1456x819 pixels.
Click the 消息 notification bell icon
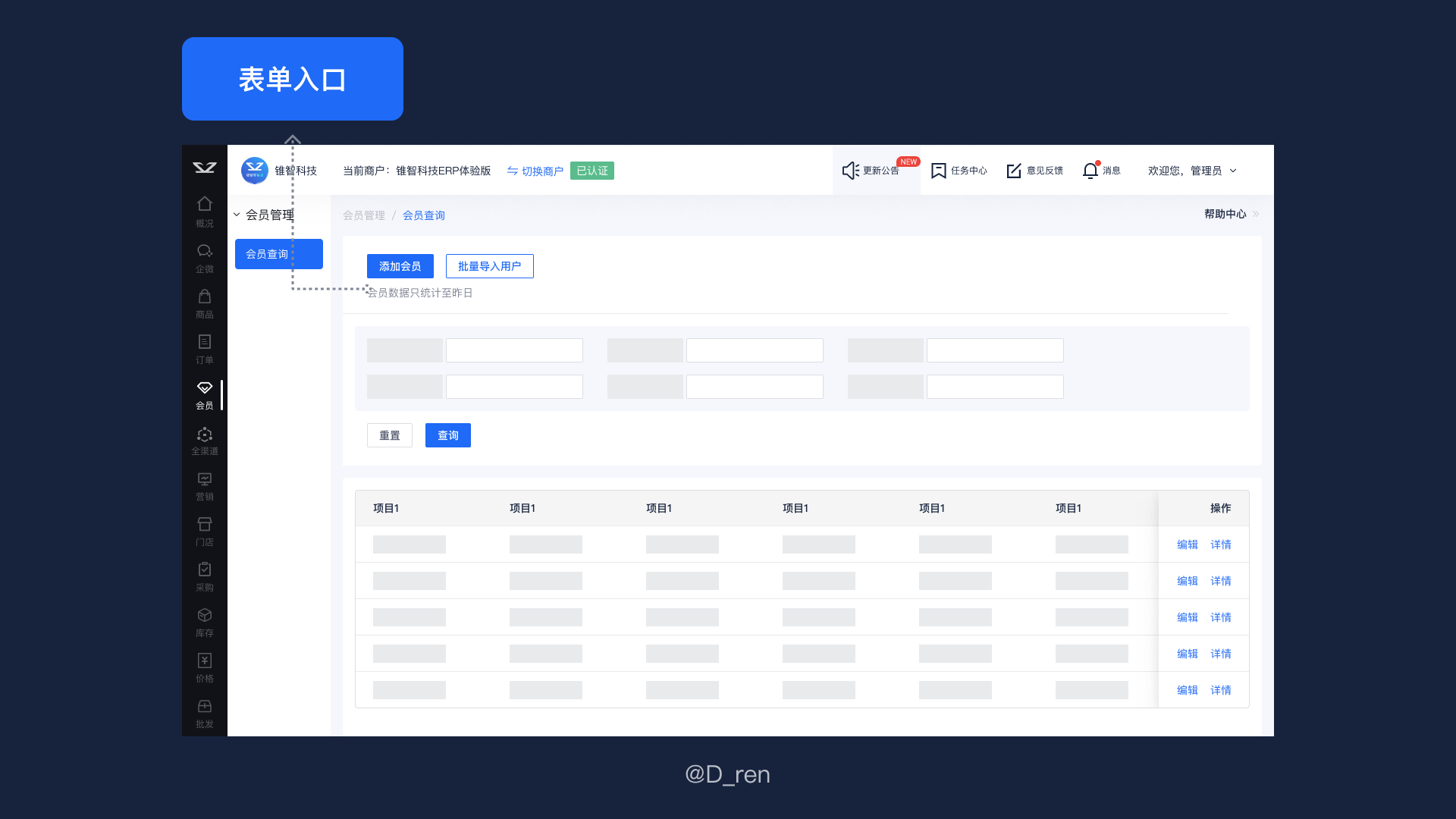tap(1090, 171)
